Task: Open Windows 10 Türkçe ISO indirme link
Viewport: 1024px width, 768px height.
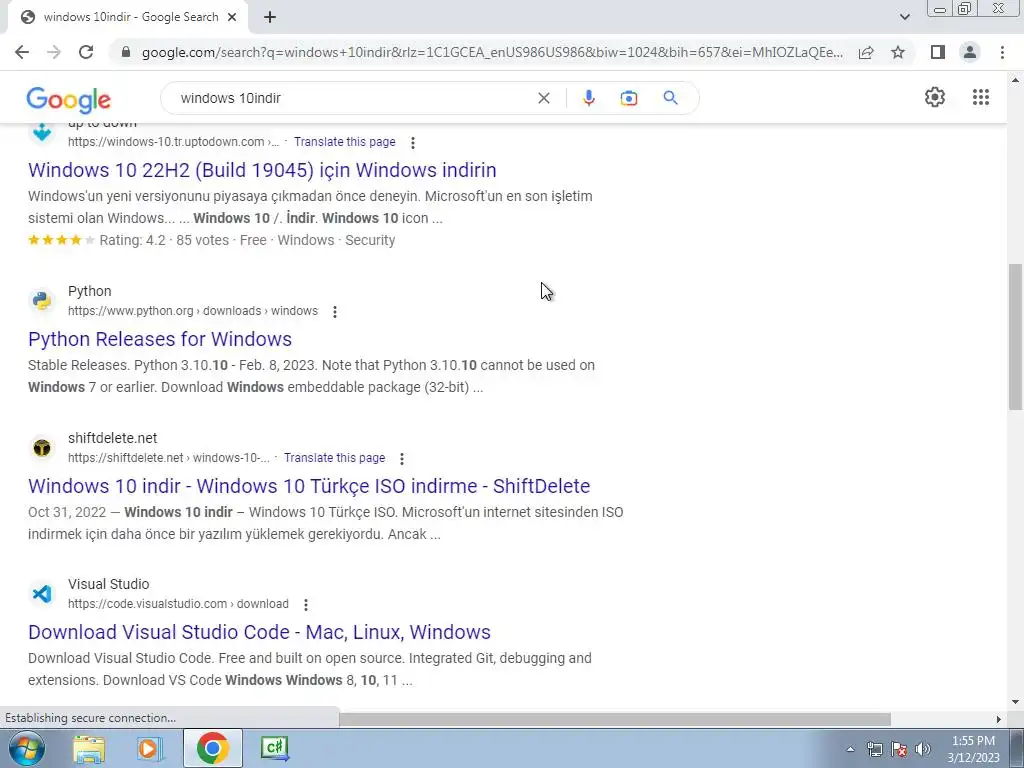Action: (309, 486)
